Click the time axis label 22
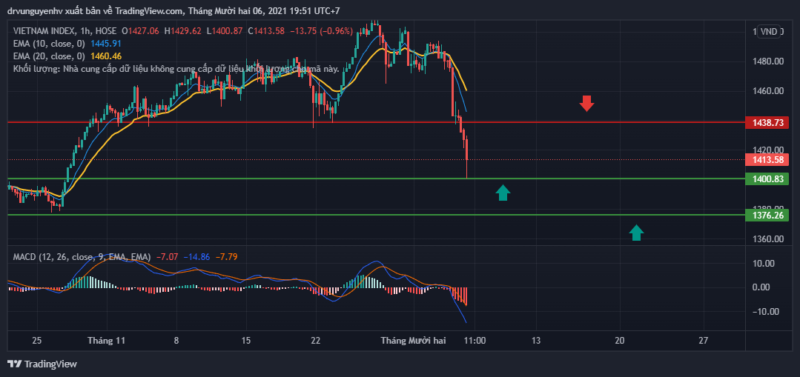The image size is (800, 377). pyautogui.click(x=316, y=340)
